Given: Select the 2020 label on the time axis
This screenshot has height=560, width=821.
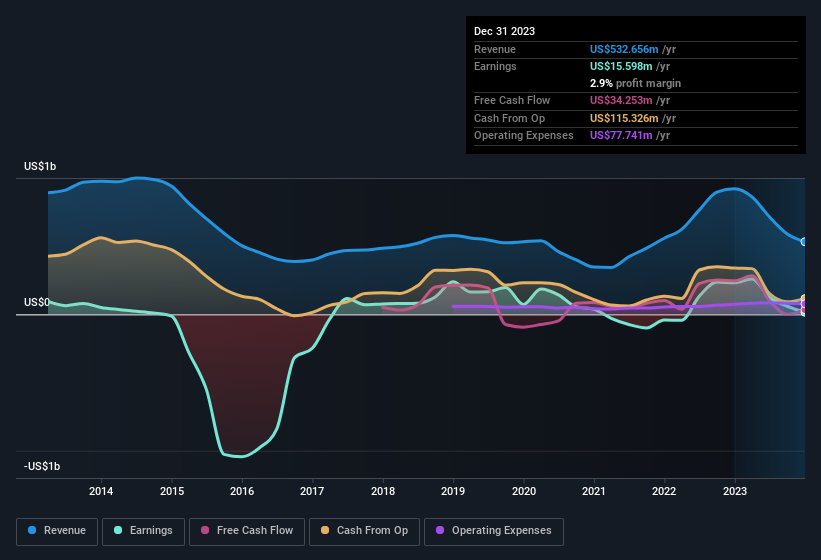Looking at the screenshot, I should coord(523,491).
